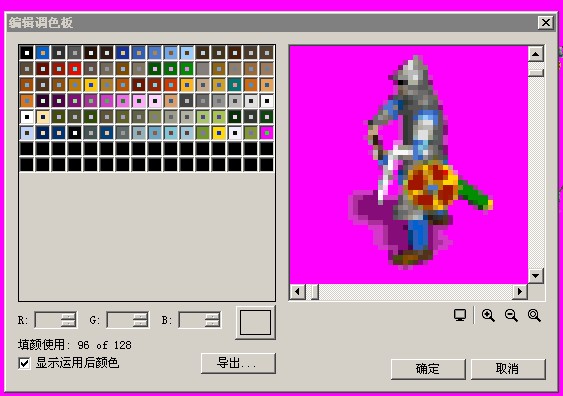Viewport: 563px width, 396px height.
Task: Toggle the 显示运用后颜色 checkbox
Action: click(x=24, y=363)
